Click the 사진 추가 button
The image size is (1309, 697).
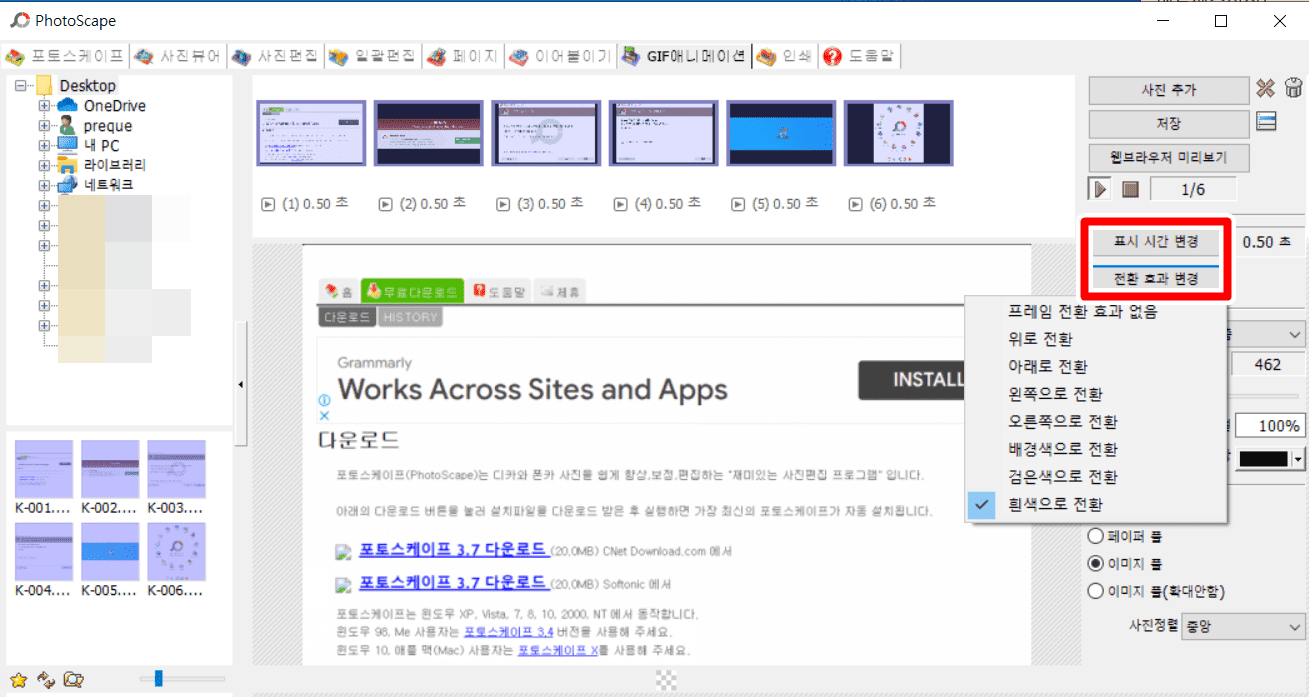[1169, 90]
